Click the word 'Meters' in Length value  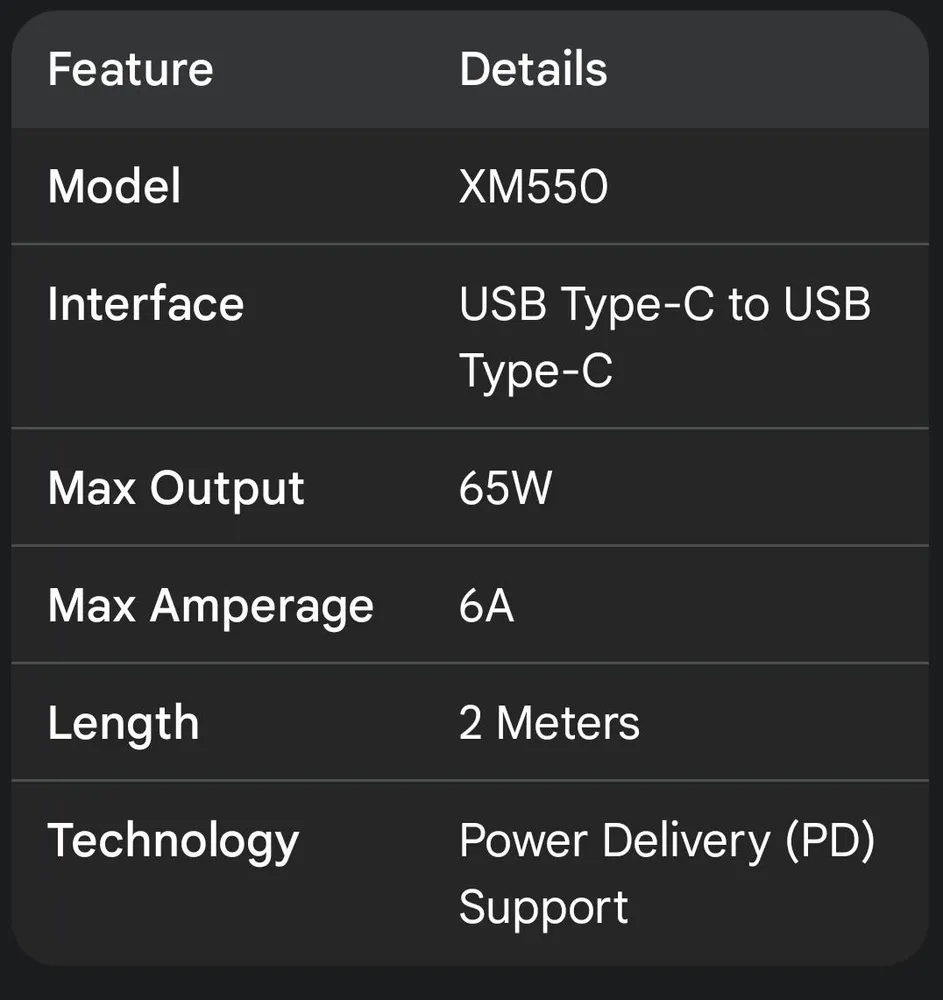[x=568, y=723]
